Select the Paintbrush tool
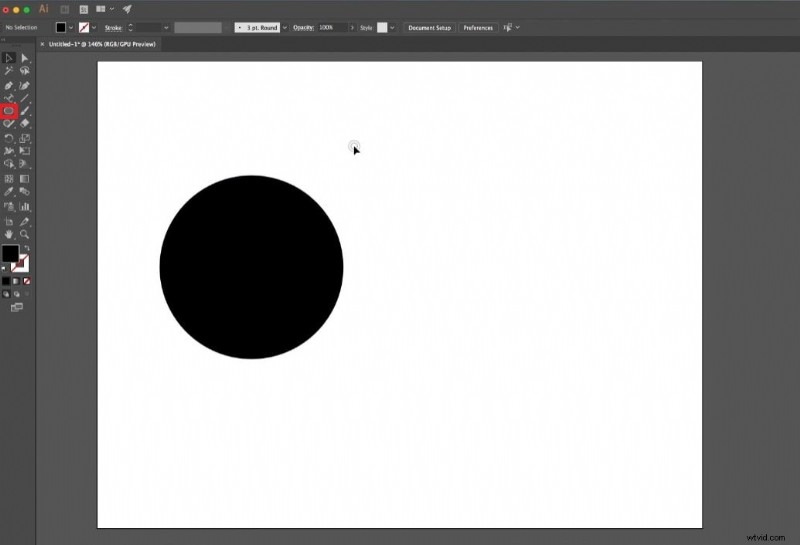This screenshot has height=545, width=800. pos(24,111)
